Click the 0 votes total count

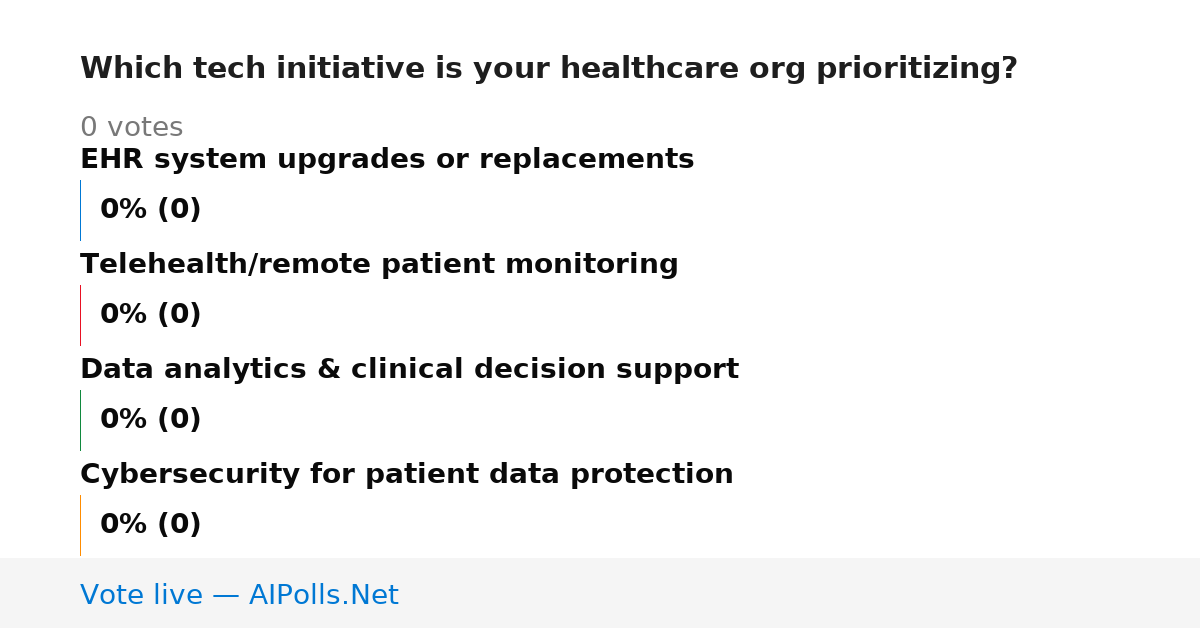(x=131, y=128)
